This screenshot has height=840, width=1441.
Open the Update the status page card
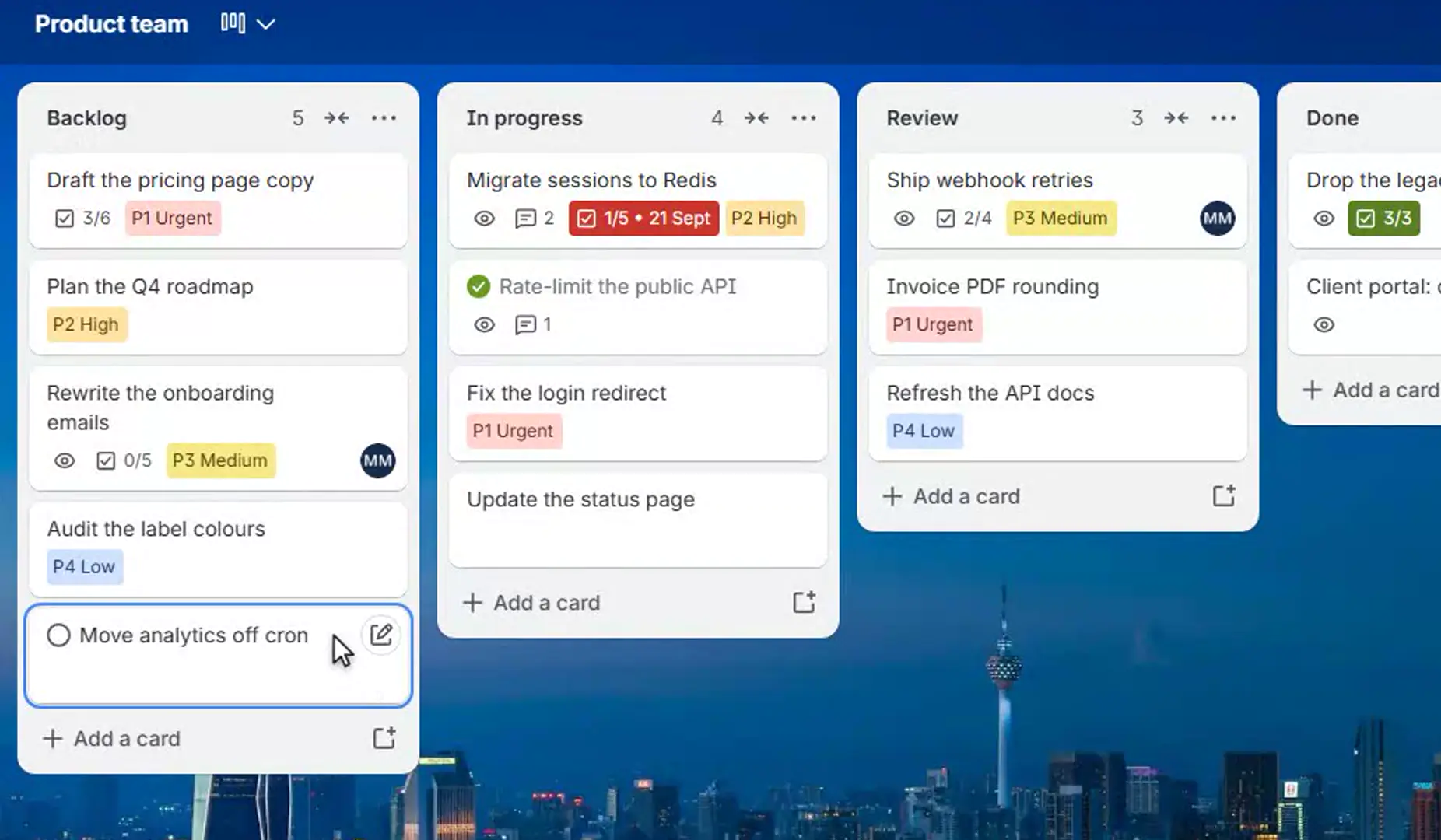[638, 520]
